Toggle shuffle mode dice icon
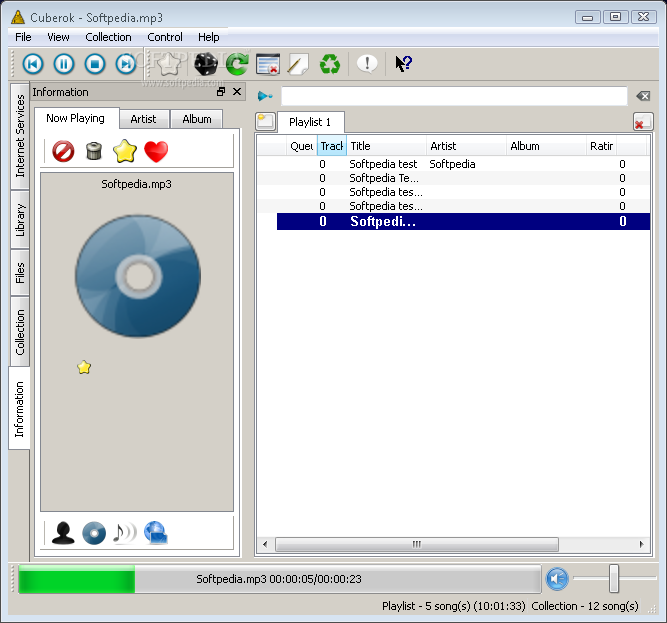The image size is (667, 623). [x=206, y=64]
